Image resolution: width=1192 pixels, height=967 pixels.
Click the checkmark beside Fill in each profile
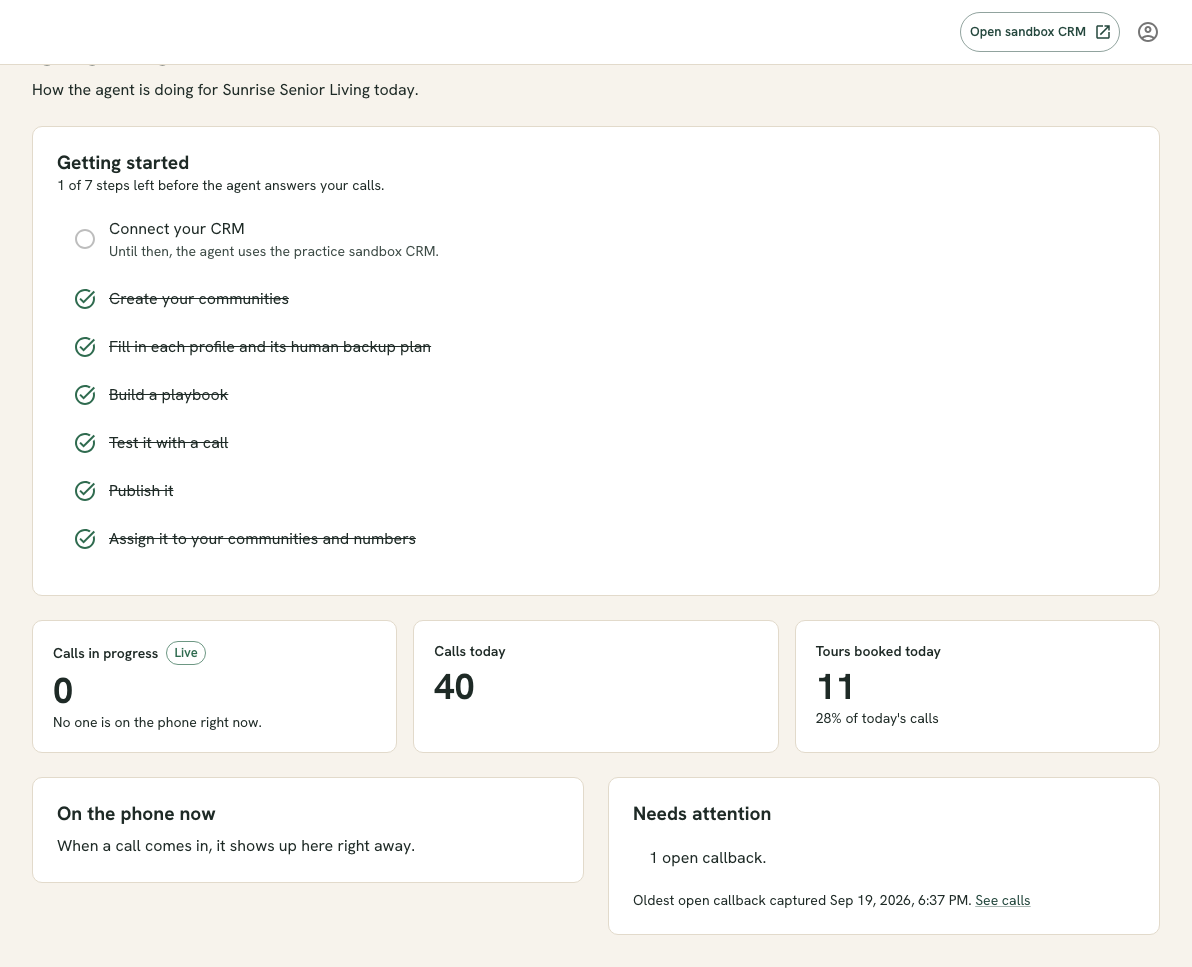(85, 347)
